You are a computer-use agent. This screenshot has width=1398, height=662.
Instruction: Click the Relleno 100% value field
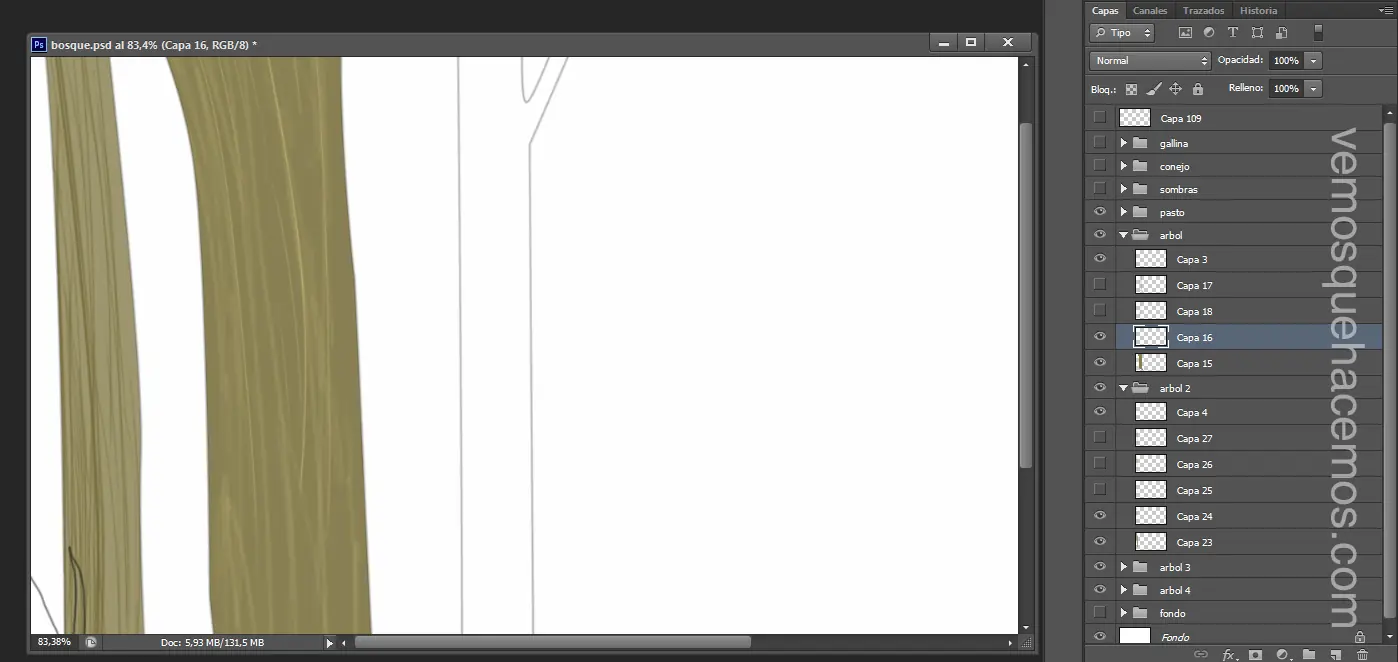point(1287,89)
